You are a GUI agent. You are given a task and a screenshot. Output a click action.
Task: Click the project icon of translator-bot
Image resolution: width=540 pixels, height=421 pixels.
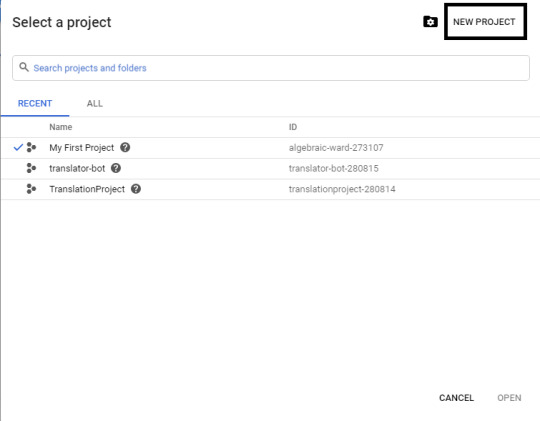pos(31,168)
